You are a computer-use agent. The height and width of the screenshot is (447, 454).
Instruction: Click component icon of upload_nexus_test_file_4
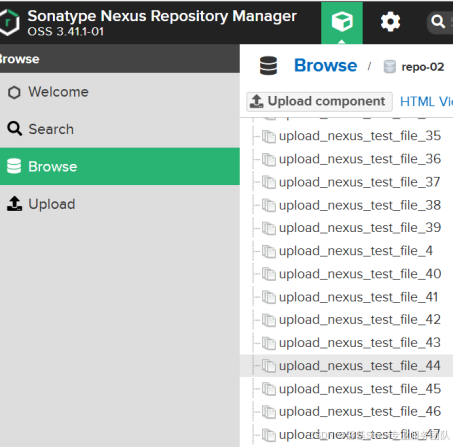(x=269, y=251)
